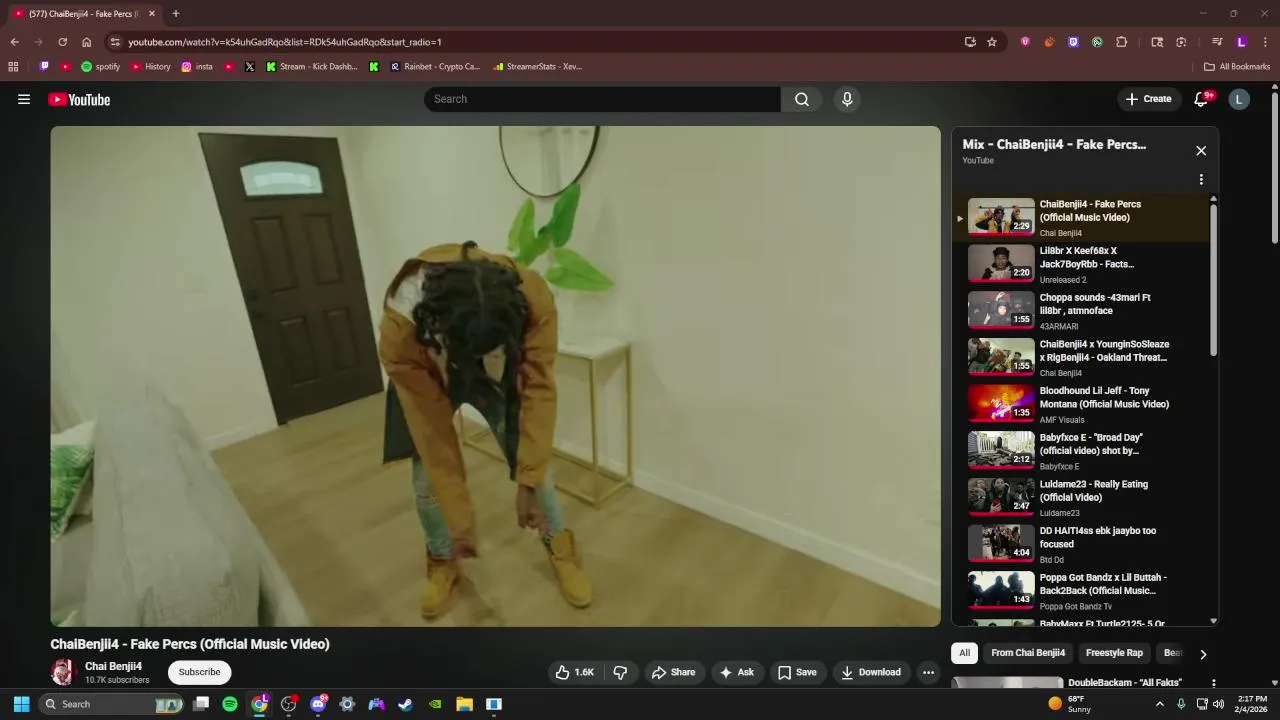Open Chrome media controls icon
1280x720 pixels.
coord(1217,42)
